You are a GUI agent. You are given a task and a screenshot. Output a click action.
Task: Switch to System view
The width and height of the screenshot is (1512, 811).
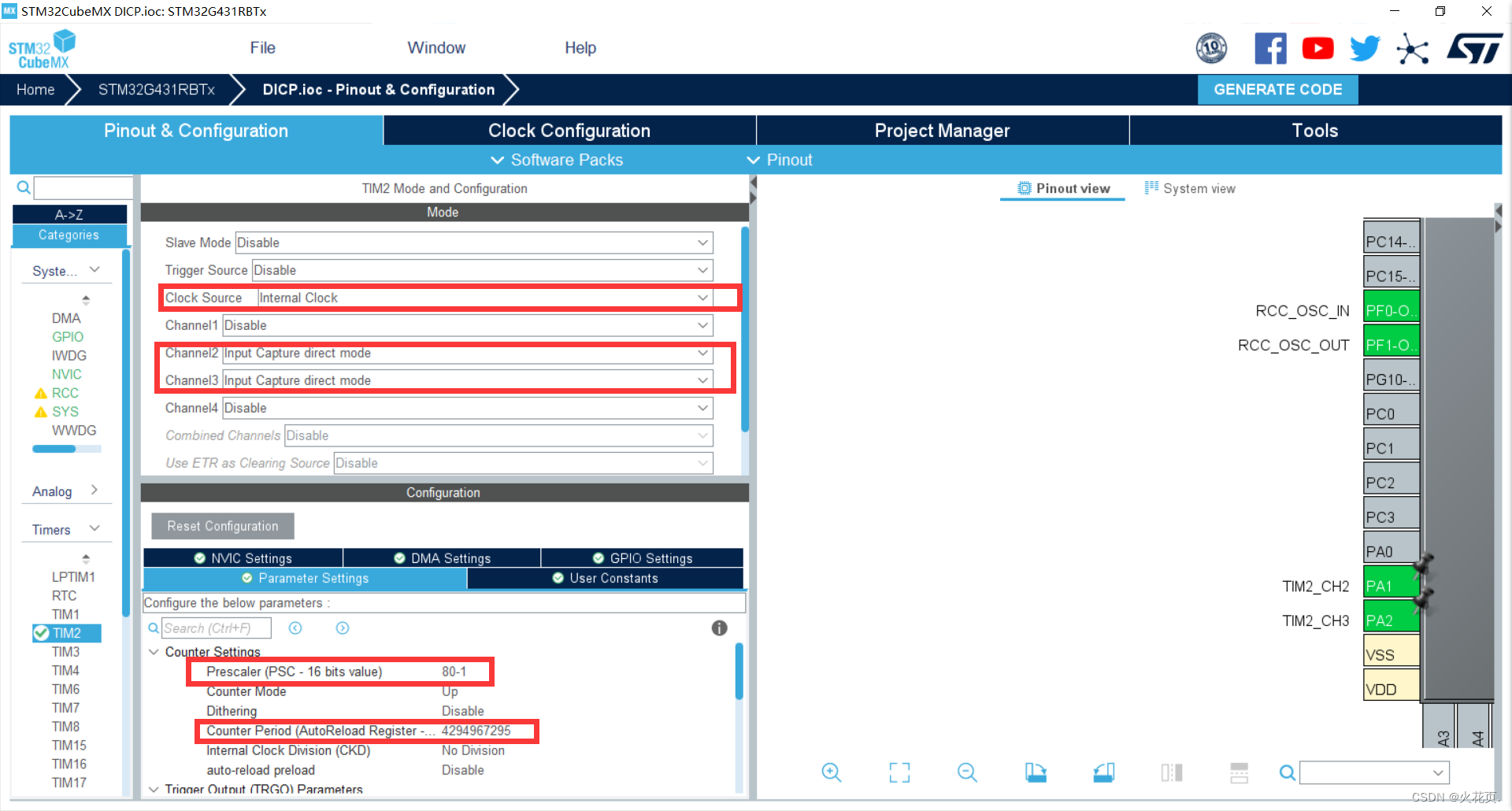tap(1190, 188)
